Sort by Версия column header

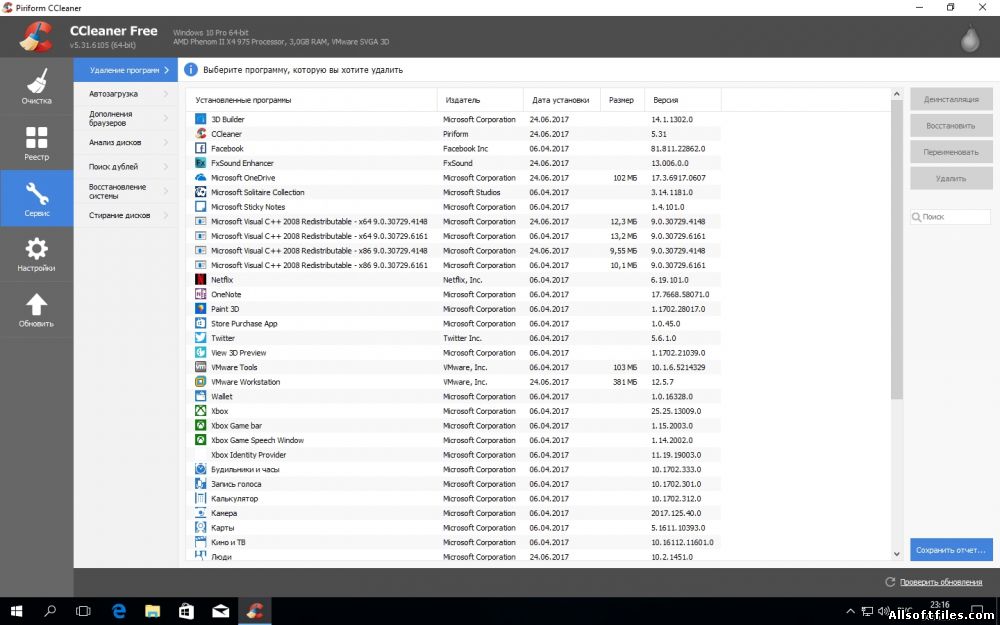pos(683,100)
